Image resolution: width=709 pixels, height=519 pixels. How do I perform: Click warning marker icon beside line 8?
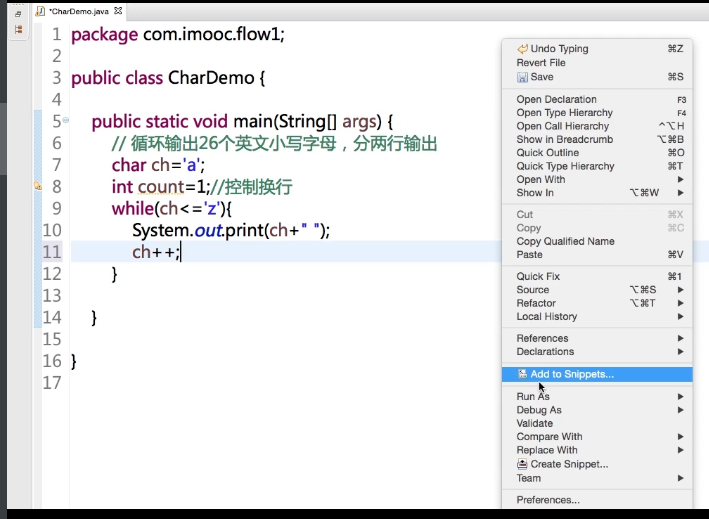click(38, 187)
